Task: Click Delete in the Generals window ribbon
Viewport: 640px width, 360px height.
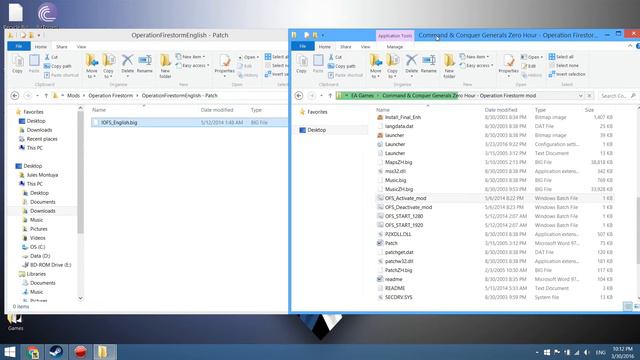Action: pos(411,66)
